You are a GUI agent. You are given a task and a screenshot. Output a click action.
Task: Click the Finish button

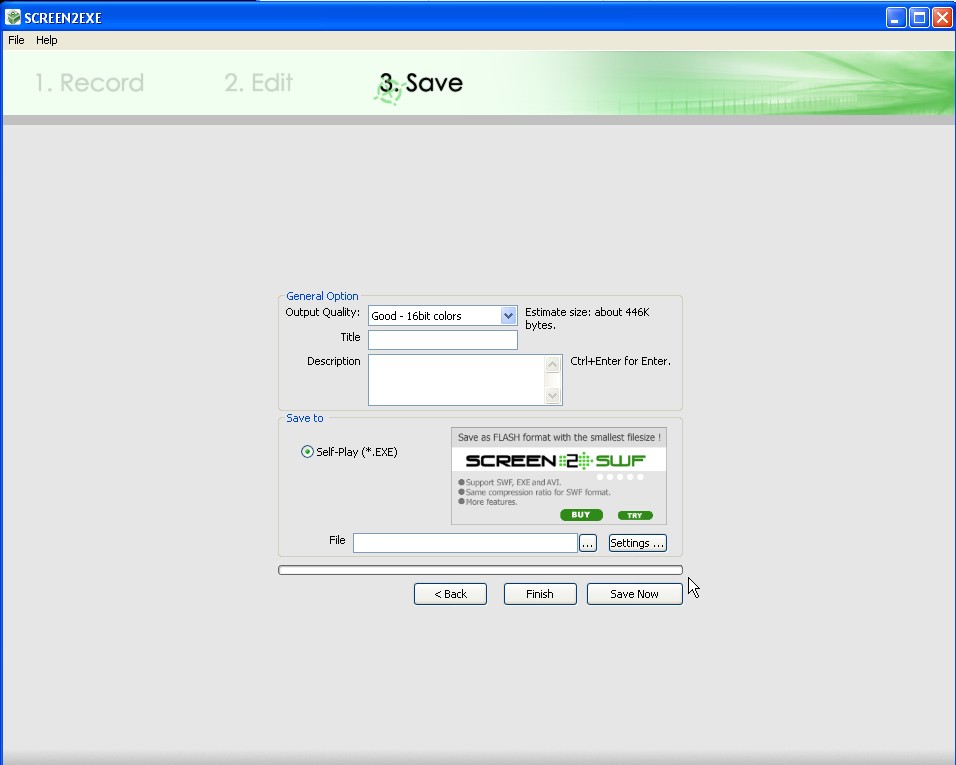(540, 594)
